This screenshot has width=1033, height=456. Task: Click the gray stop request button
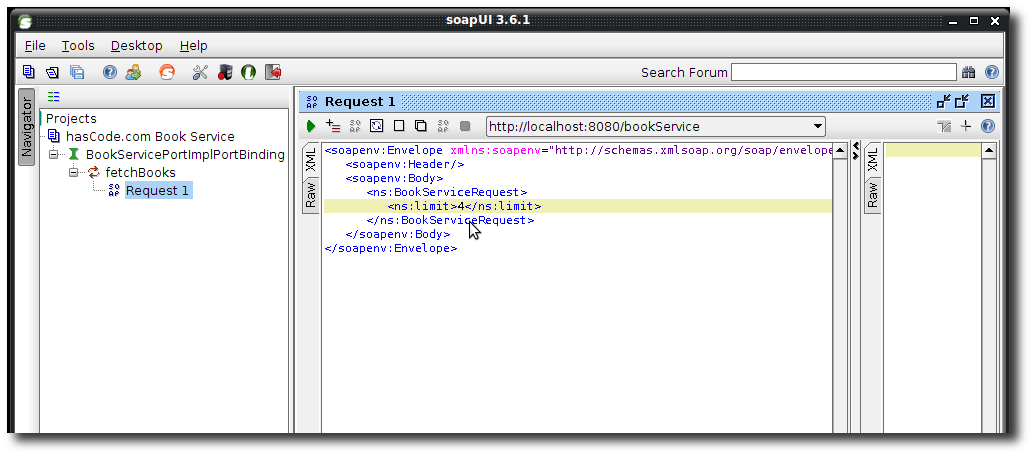coord(465,126)
